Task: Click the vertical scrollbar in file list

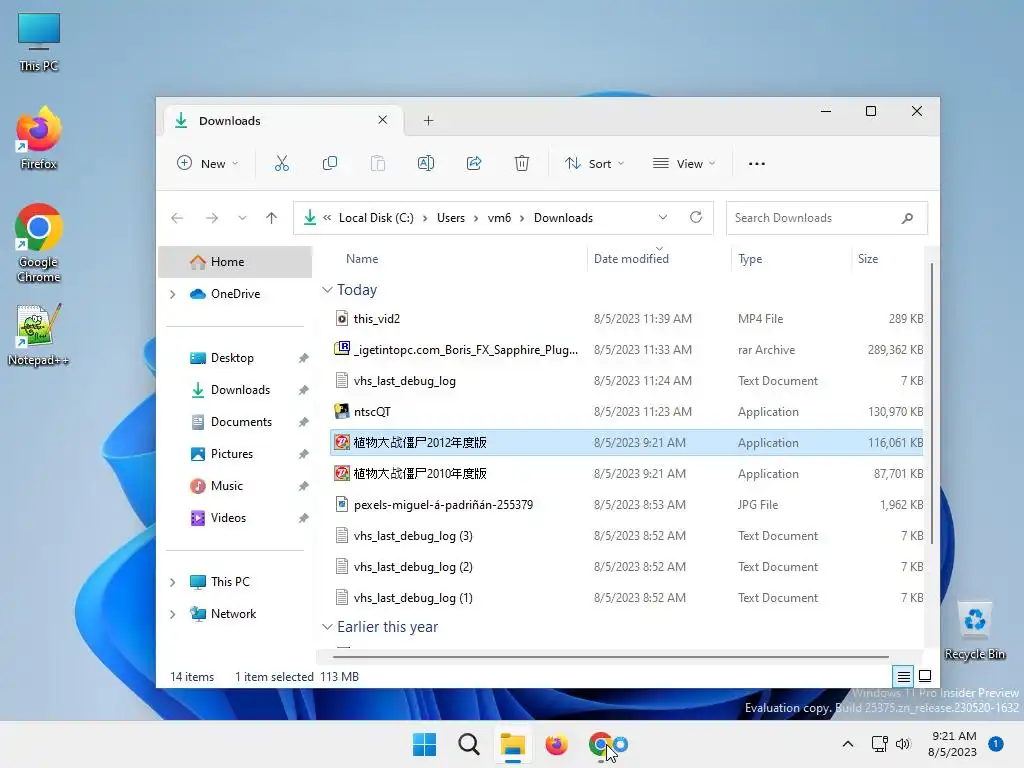Action: click(931, 403)
